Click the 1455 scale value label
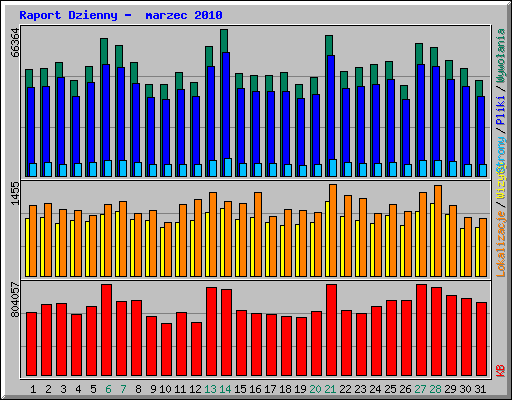This screenshot has height=400, width=512. [x=15, y=193]
